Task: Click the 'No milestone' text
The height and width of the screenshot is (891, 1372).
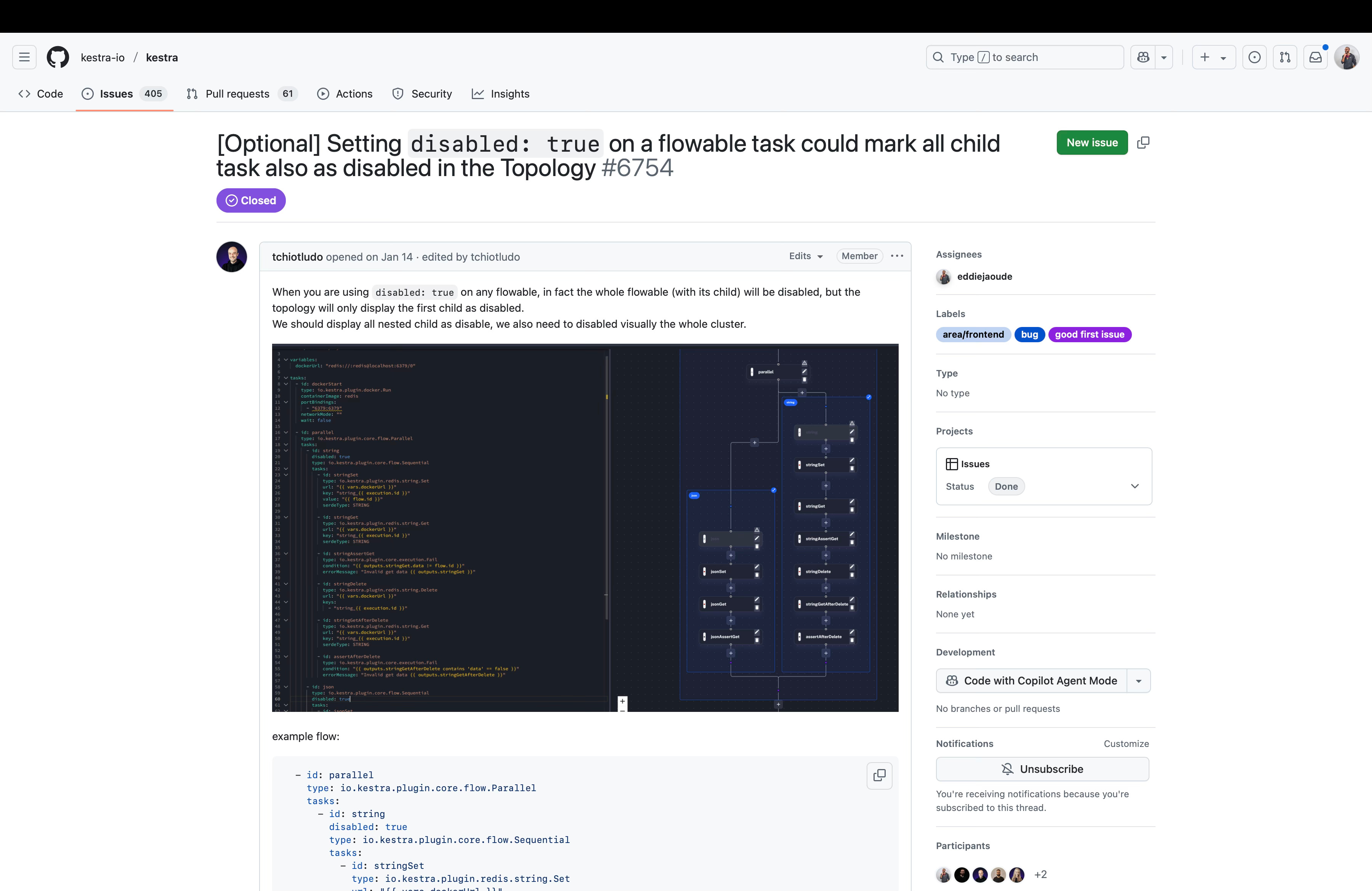Action: [964, 556]
